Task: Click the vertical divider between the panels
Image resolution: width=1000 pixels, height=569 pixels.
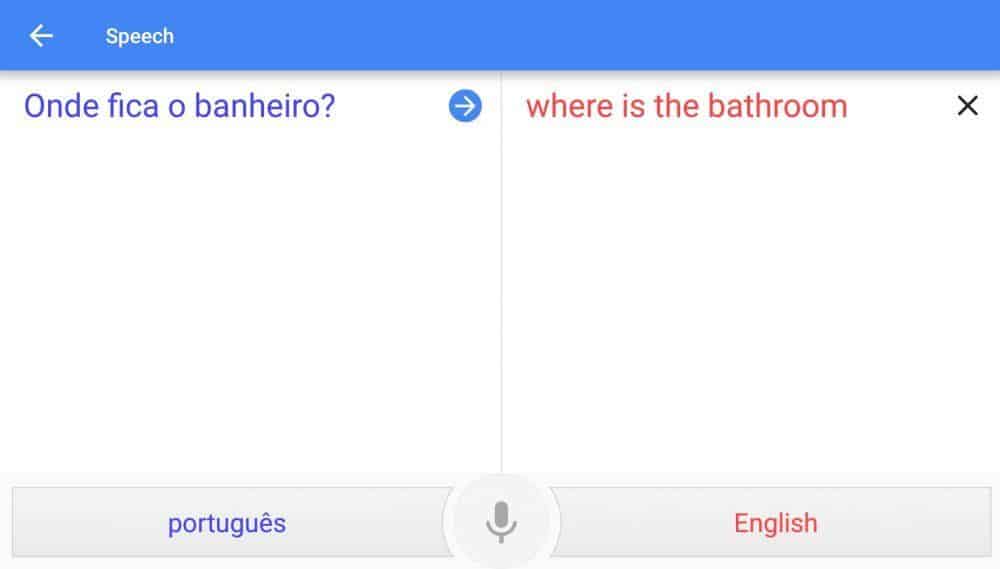Action: click(501, 274)
